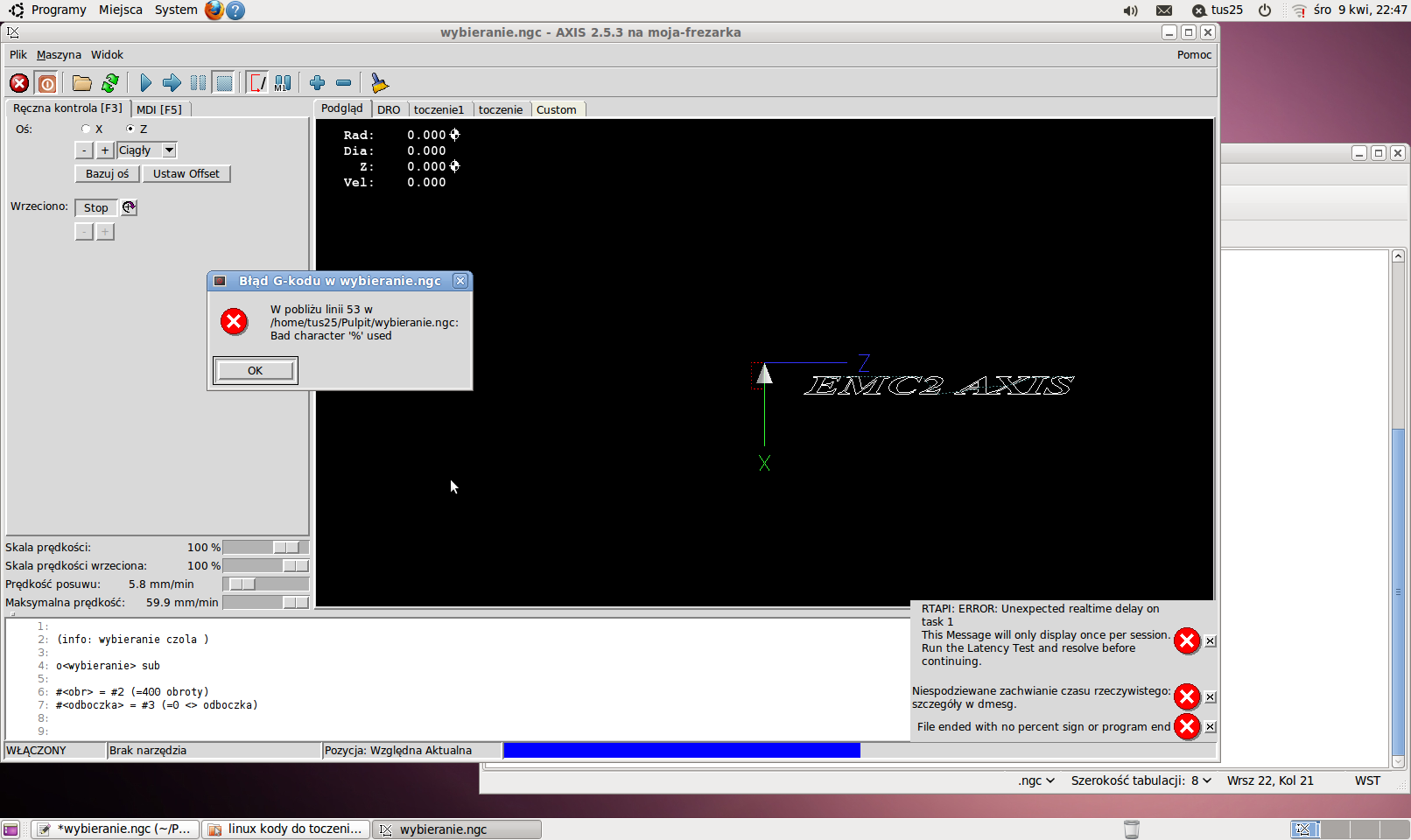Adjust the Skala prędkości slider
Image resolution: width=1411 pixels, height=840 pixels.
[x=266, y=547]
